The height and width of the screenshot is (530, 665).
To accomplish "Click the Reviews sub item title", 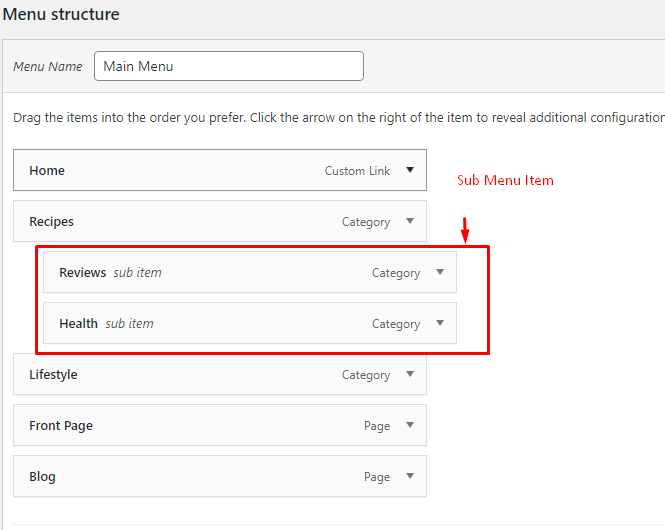I will (82, 273).
